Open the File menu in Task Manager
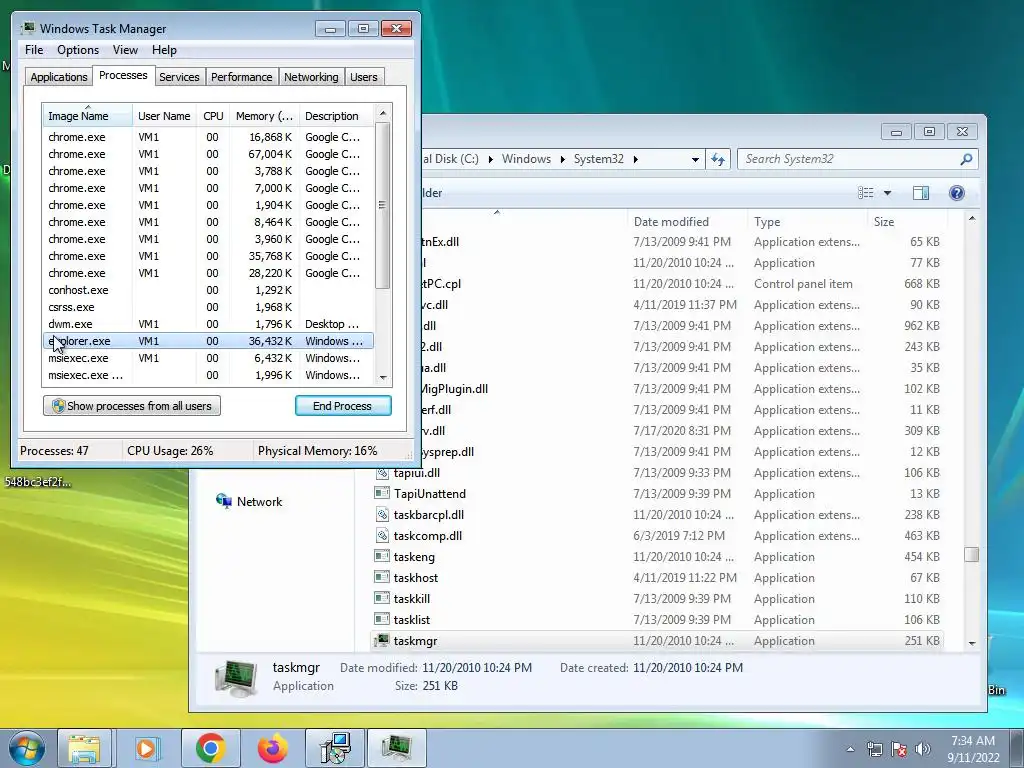 click(34, 50)
